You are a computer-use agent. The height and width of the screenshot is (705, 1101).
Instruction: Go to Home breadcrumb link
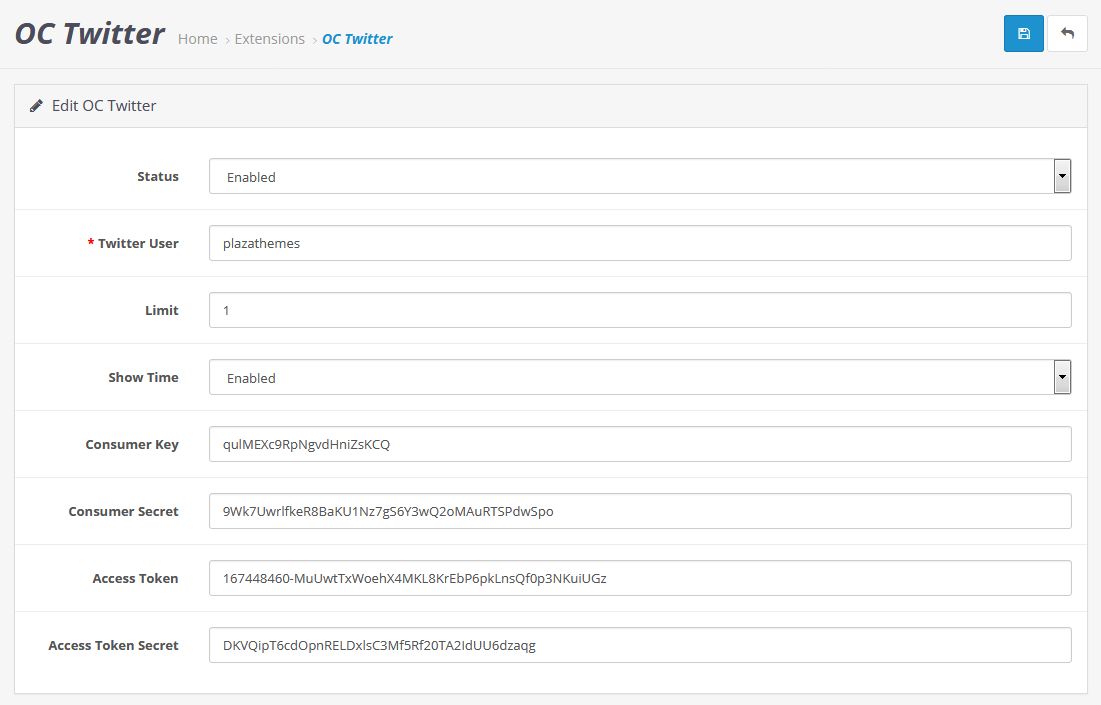(x=197, y=39)
